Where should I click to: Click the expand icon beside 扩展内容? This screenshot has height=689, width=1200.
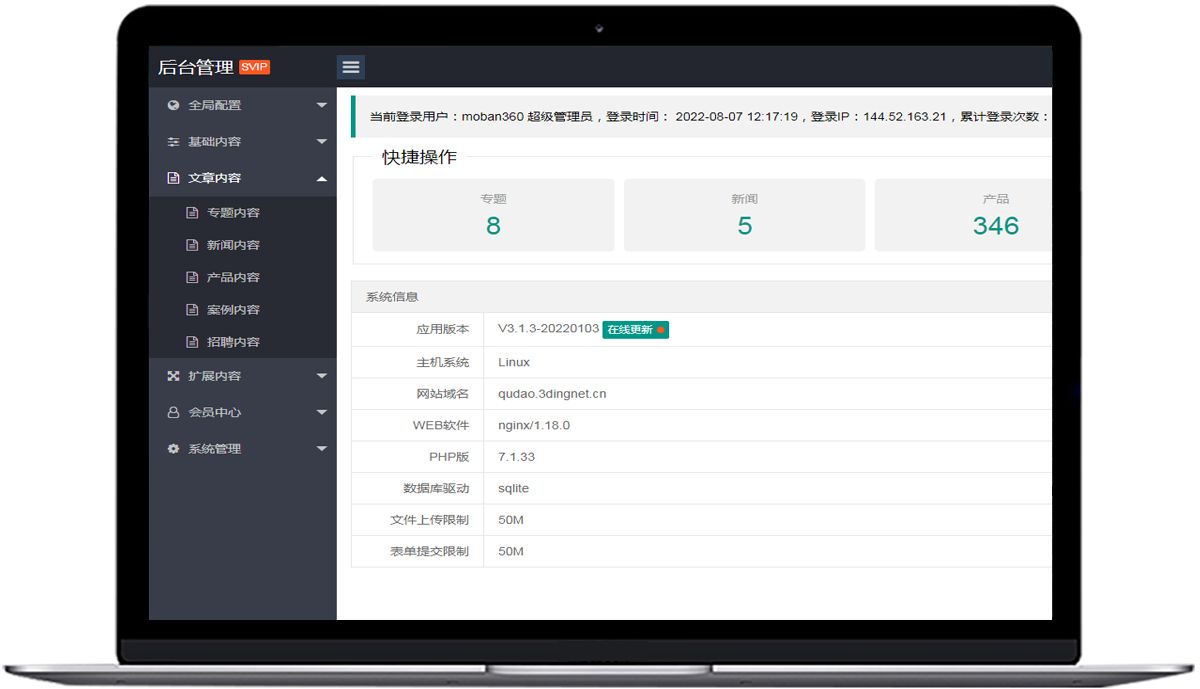pyautogui.click(x=173, y=376)
